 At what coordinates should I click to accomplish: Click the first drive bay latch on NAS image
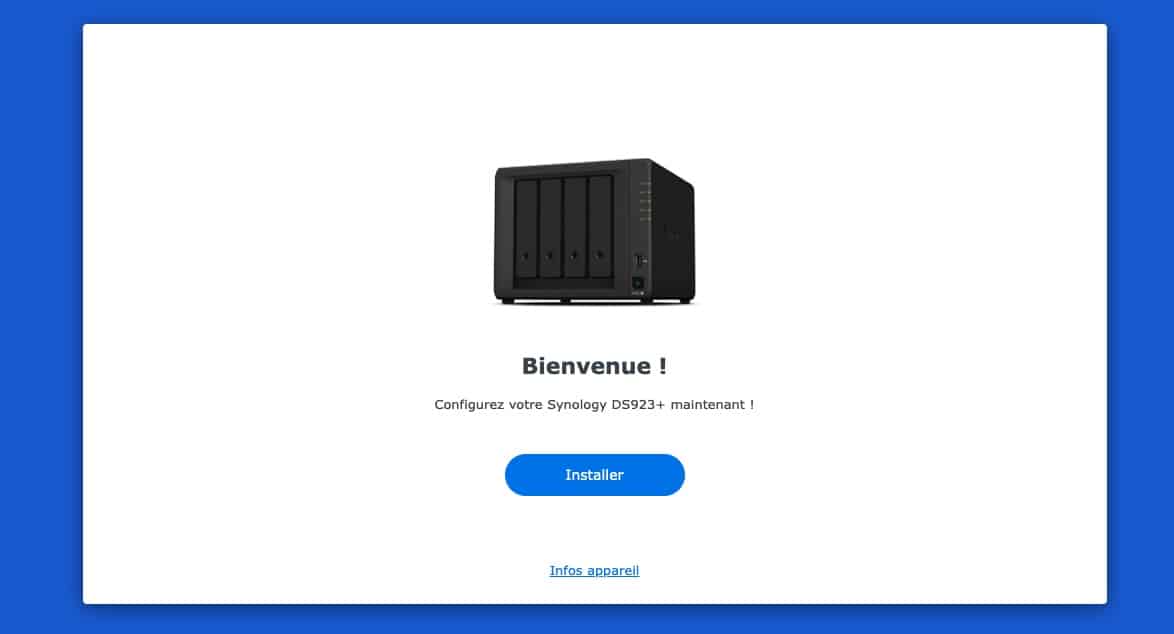tap(526, 256)
